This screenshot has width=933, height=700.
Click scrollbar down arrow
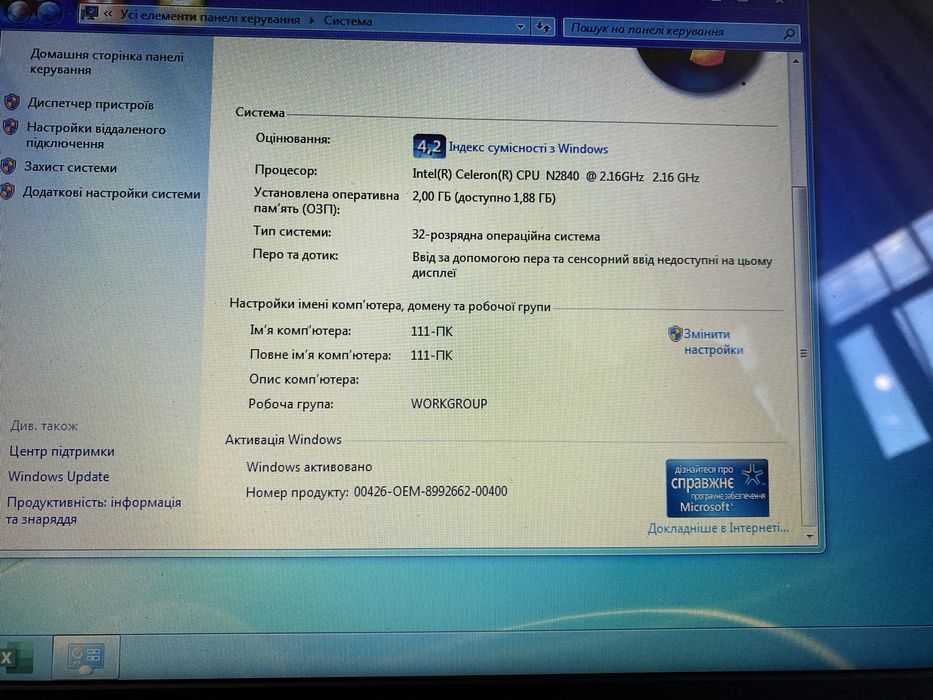(809, 536)
